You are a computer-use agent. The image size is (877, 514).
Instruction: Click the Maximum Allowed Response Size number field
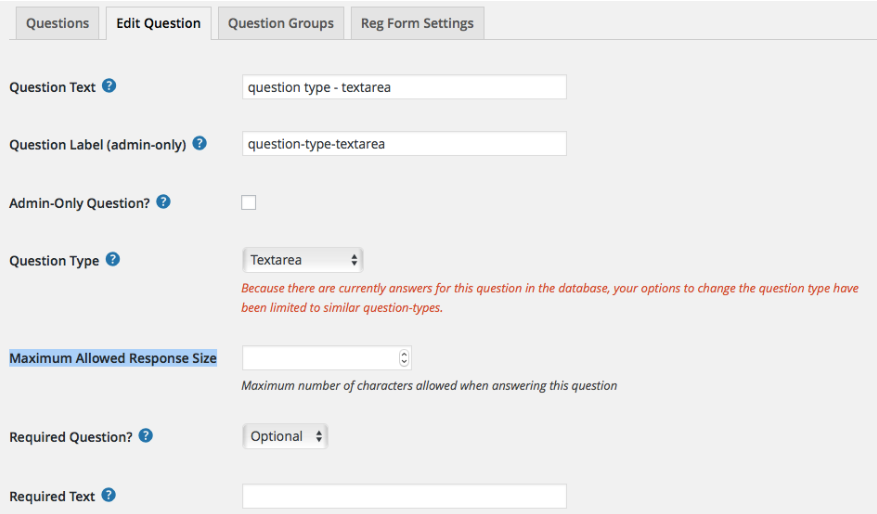click(x=320, y=357)
